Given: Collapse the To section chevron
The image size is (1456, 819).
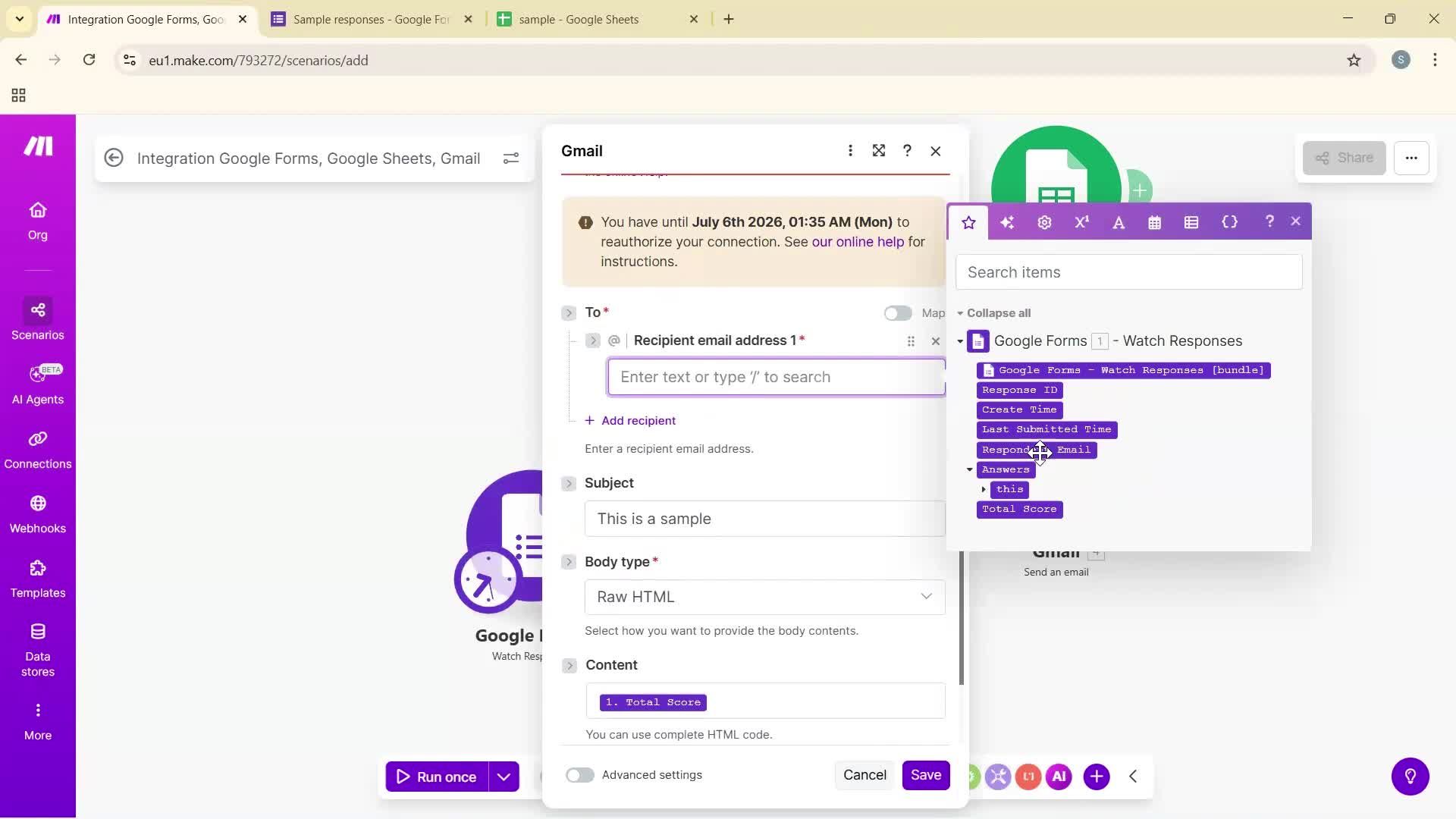Looking at the screenshot, I should click(569, 312).
